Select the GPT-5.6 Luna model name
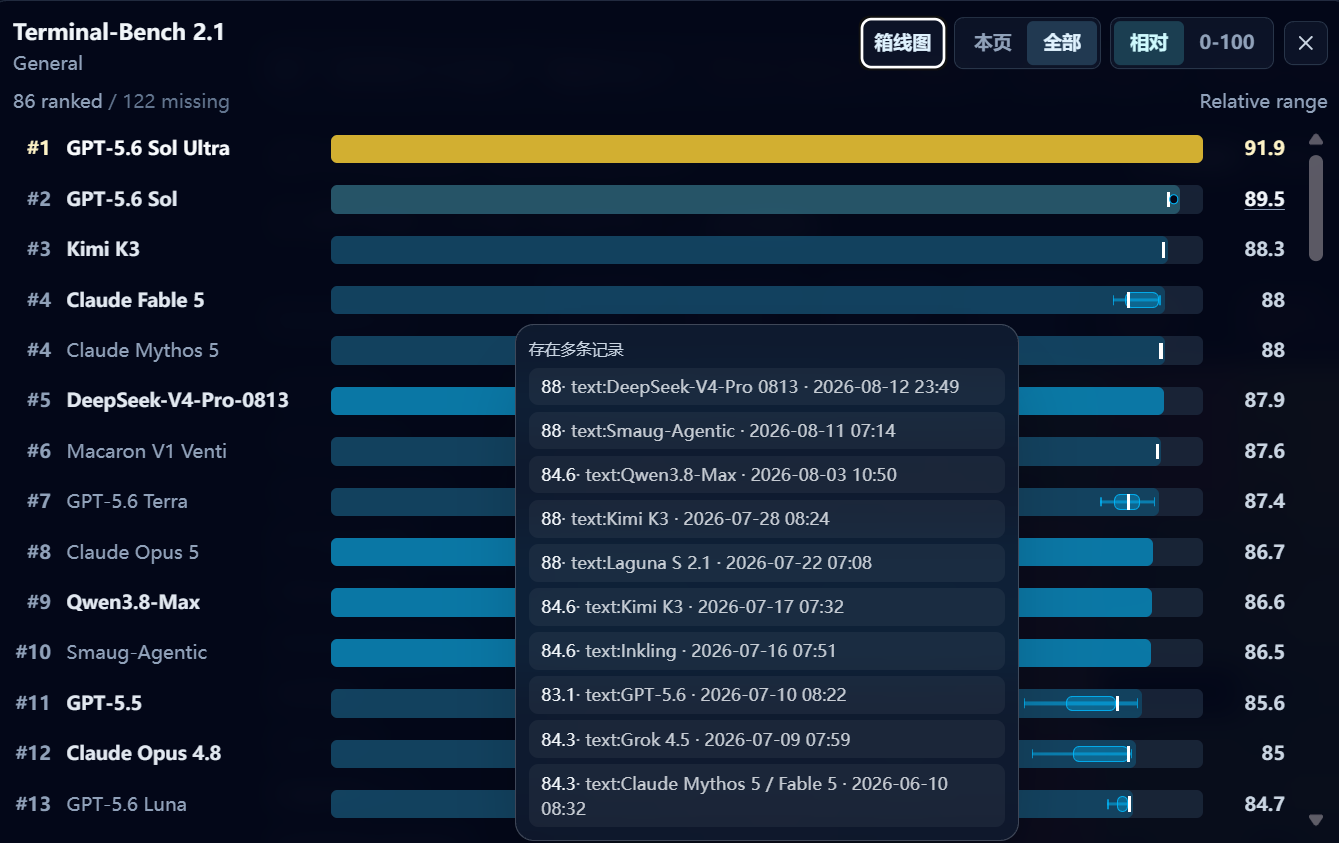Image resolution: width=1339 pixels, height=843 pixels. [x=126, y=804]
